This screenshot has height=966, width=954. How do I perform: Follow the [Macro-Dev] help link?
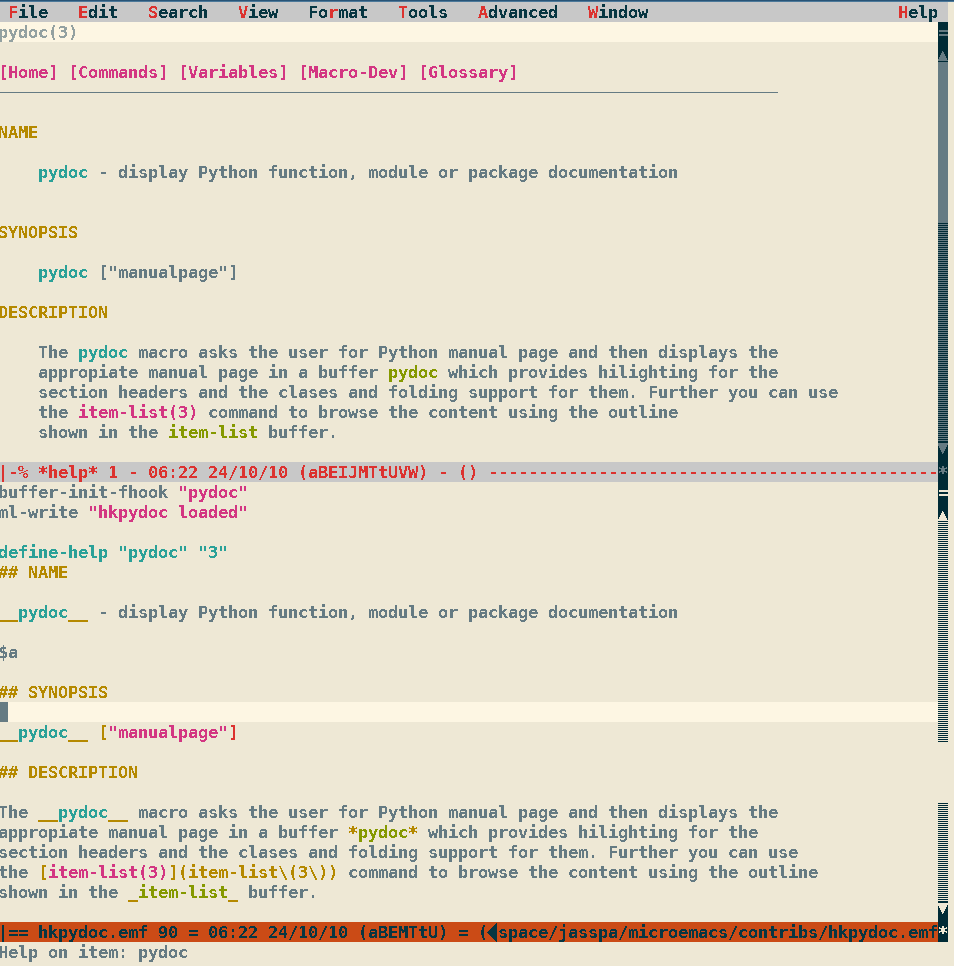coord(354,73)
